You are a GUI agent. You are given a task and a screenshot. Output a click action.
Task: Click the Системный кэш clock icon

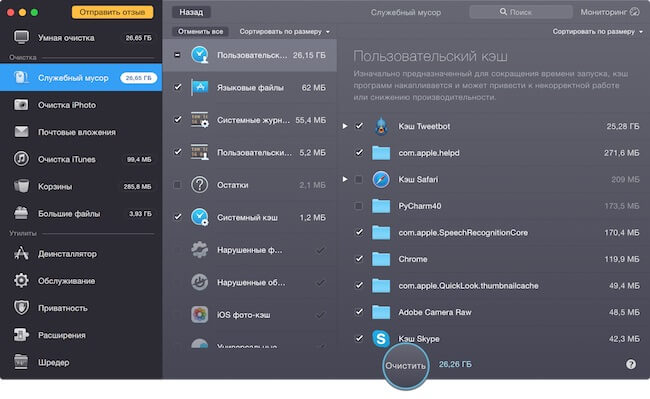199,217
